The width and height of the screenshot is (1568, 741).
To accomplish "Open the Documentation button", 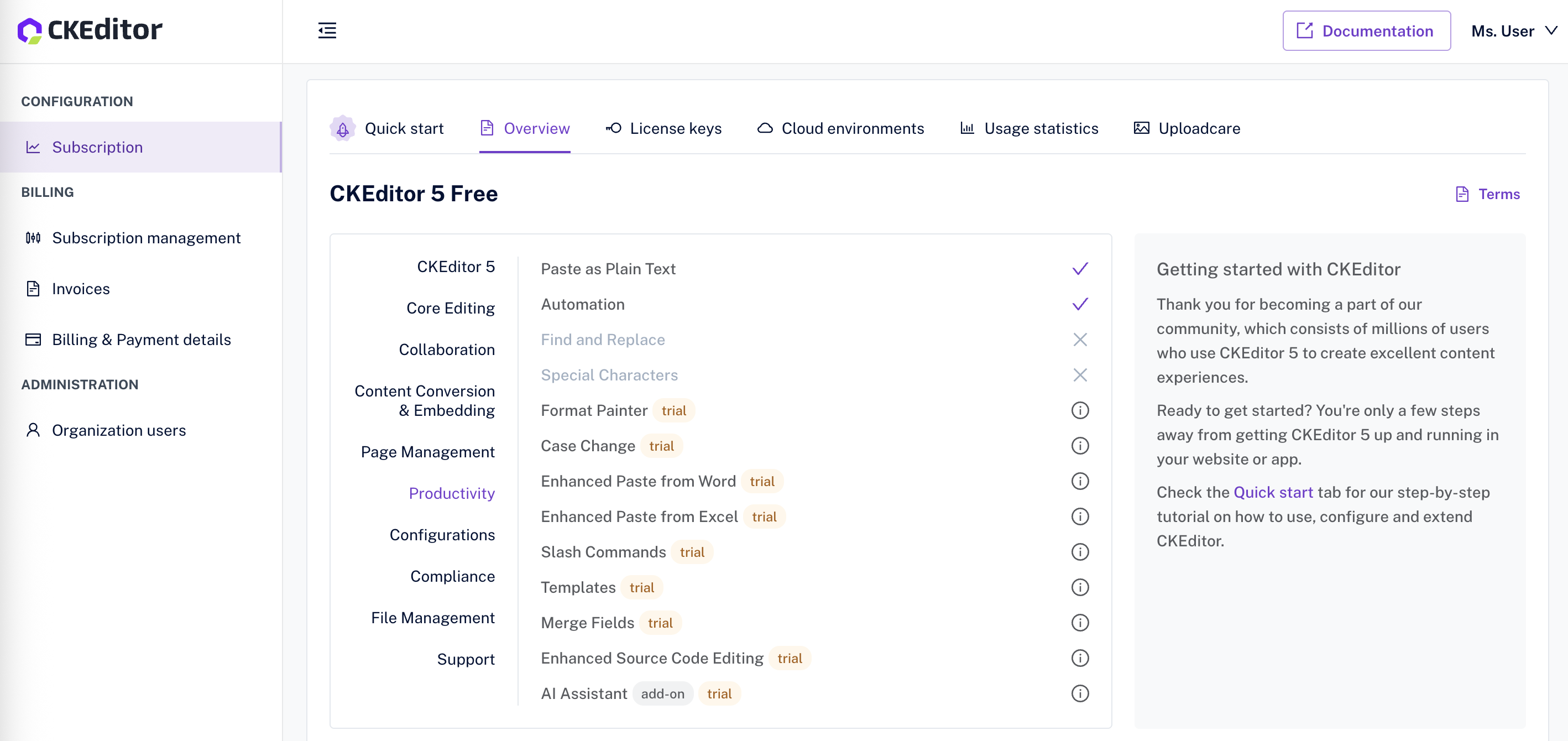I will 1366,31.
